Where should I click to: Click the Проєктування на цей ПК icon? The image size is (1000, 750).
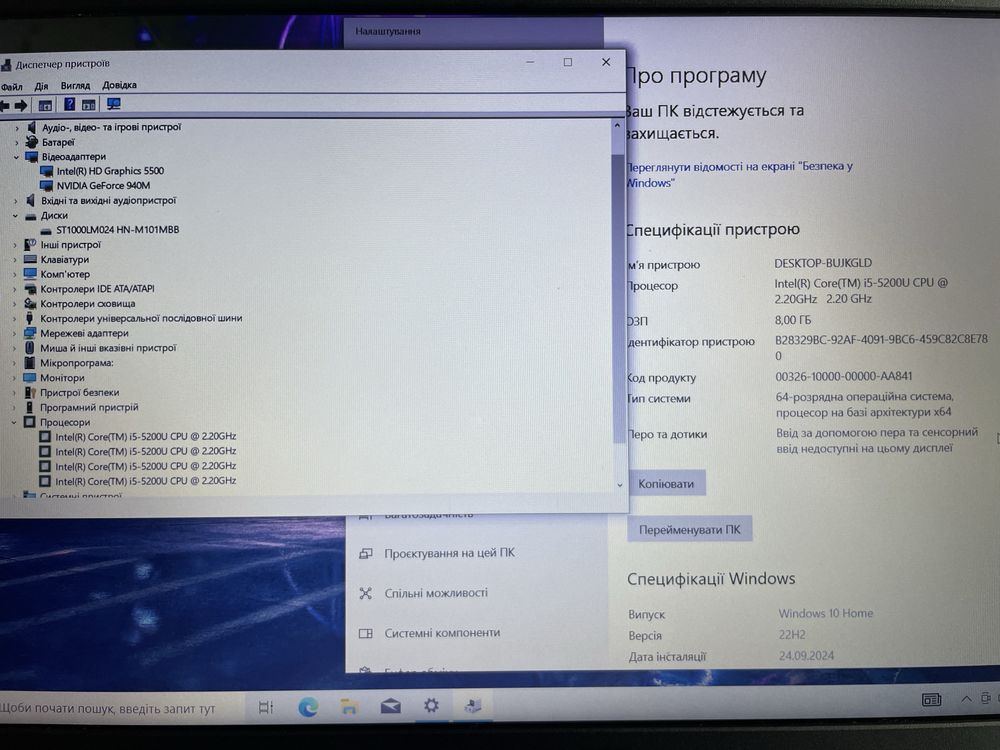(x=365, y=554)
